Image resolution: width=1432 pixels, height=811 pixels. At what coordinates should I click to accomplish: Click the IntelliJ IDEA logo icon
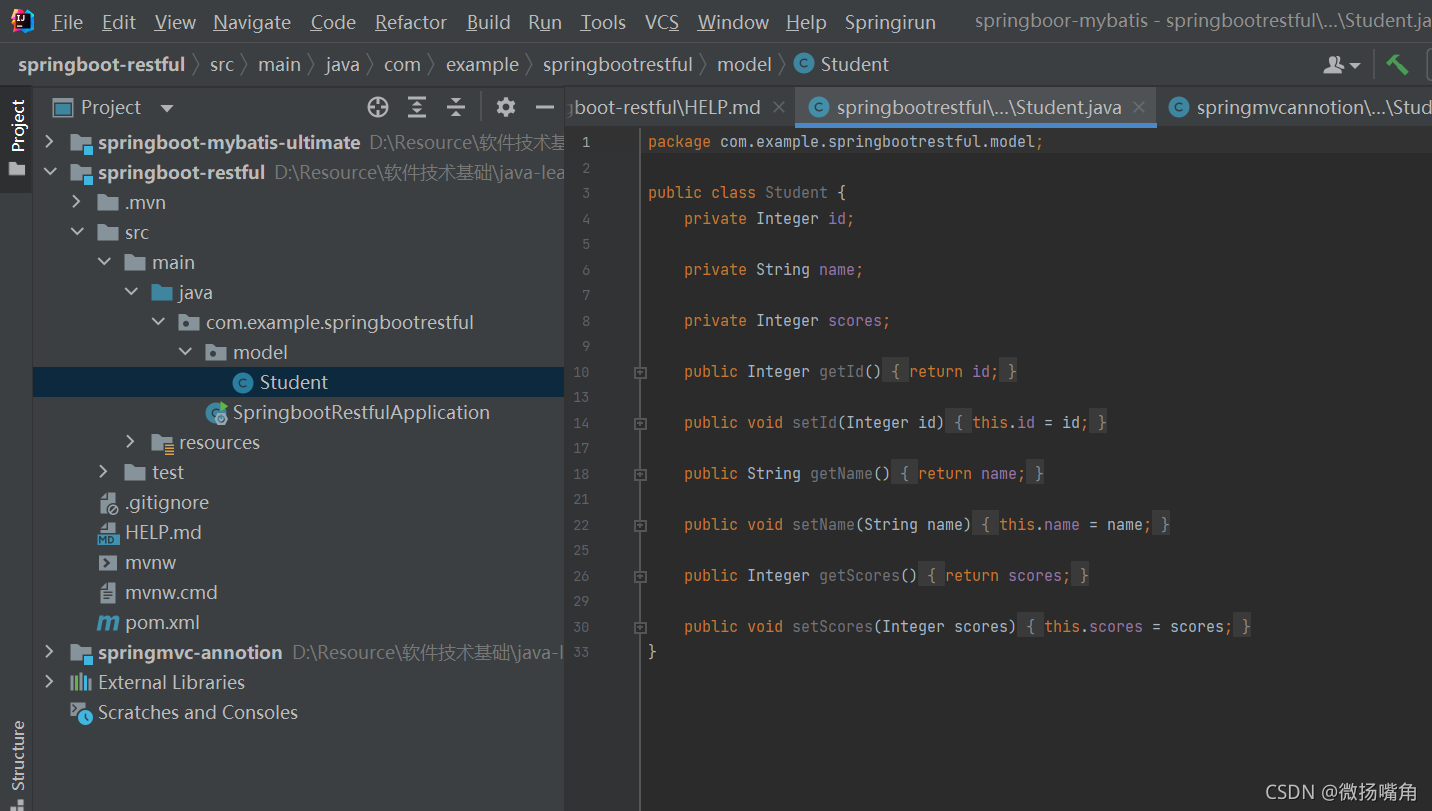22,21
